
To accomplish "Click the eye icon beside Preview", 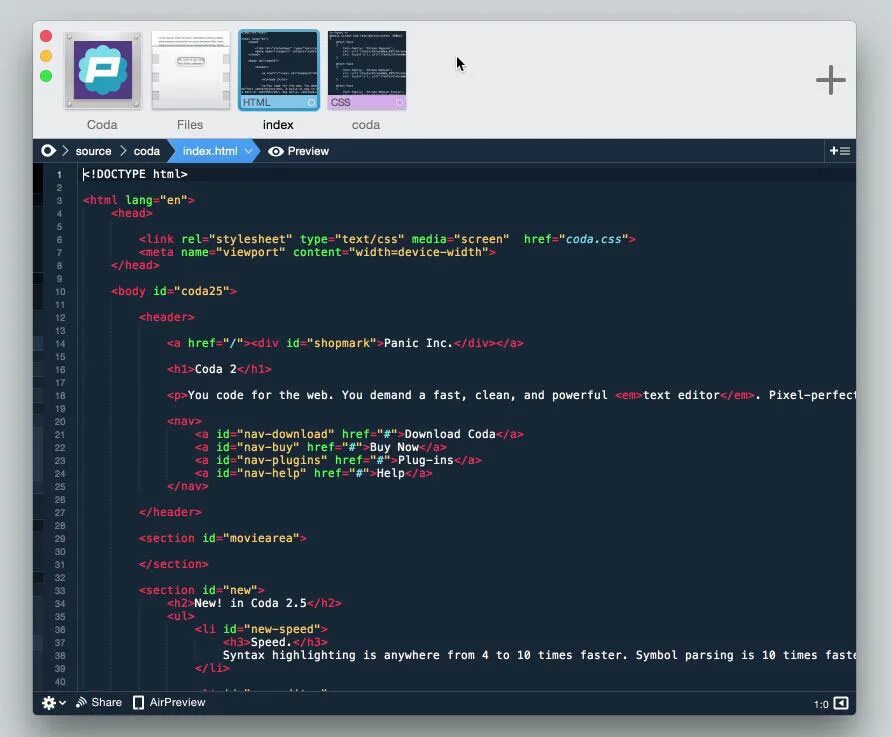I will [x=276, y=151].
